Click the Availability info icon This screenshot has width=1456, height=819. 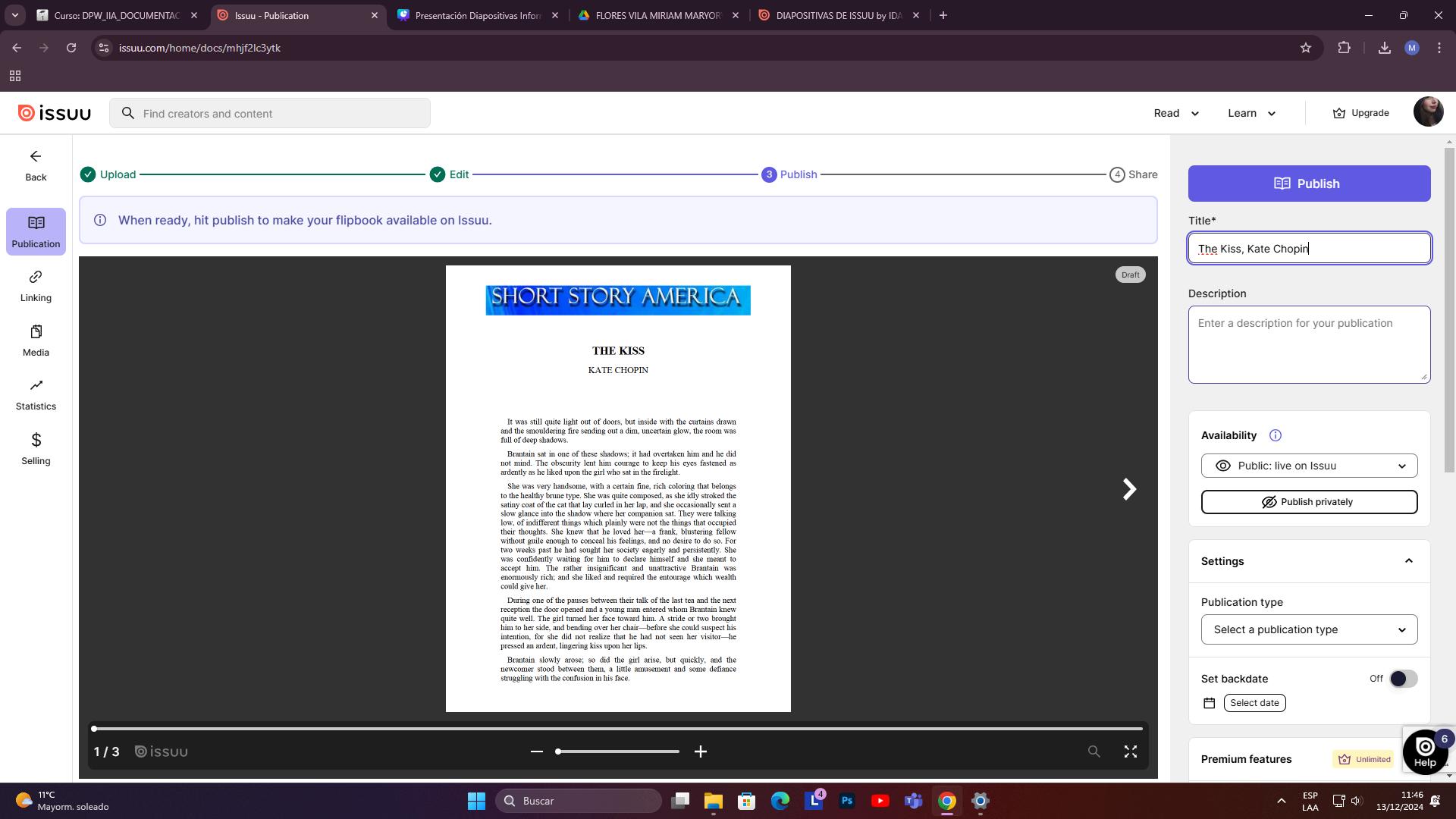[x=1276, y=435]
